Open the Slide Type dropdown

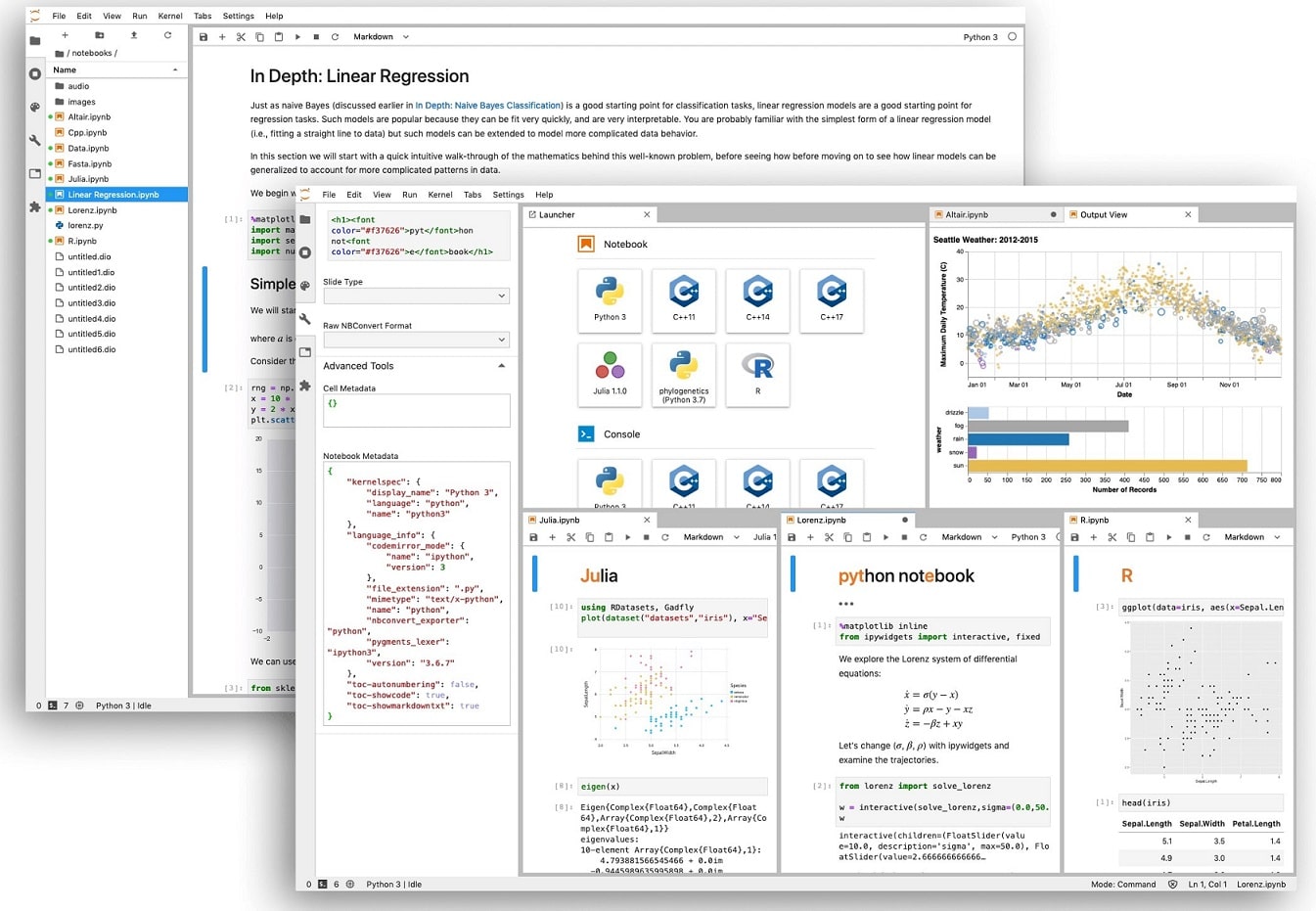tap(416, 296)
